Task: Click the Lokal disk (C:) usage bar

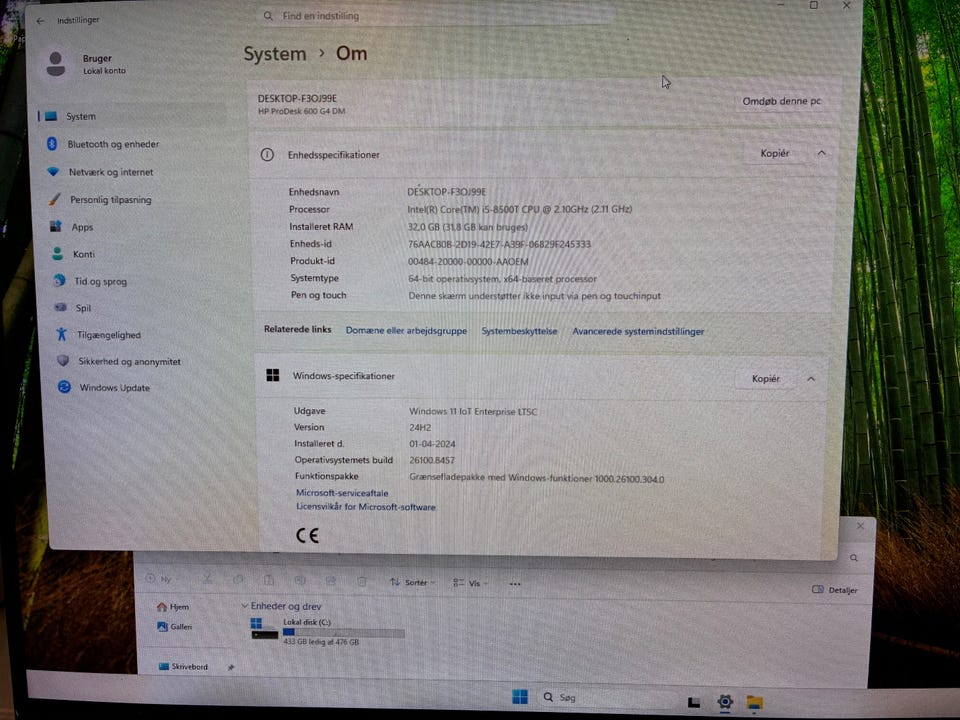Action: (x=343, y=632)
